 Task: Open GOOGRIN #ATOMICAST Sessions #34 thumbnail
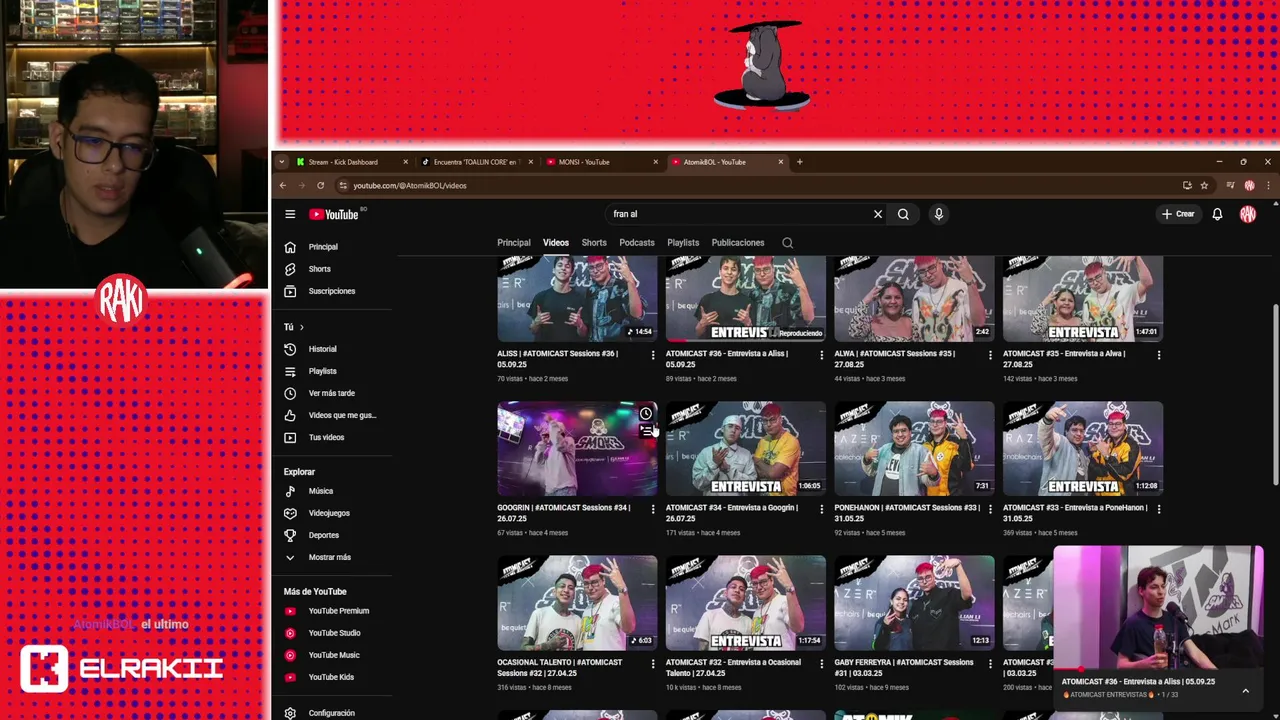tap(577, 449)
